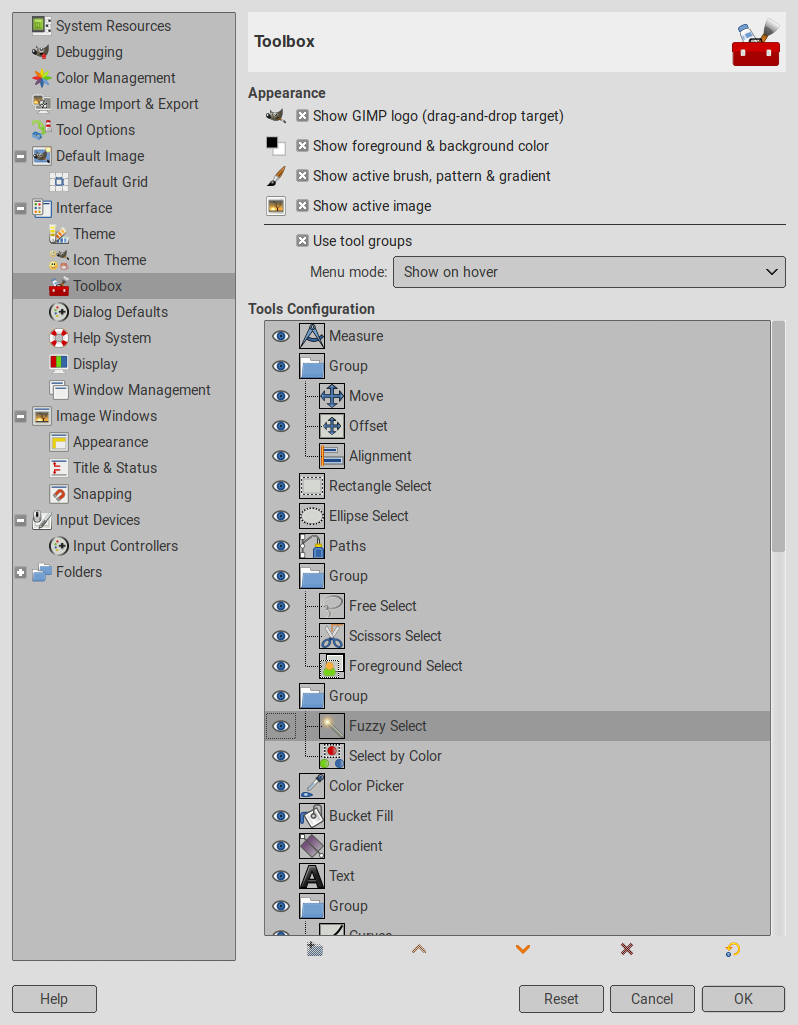
Task: Collapse the Input Devices tree node
Action: (x=21, y=520)
